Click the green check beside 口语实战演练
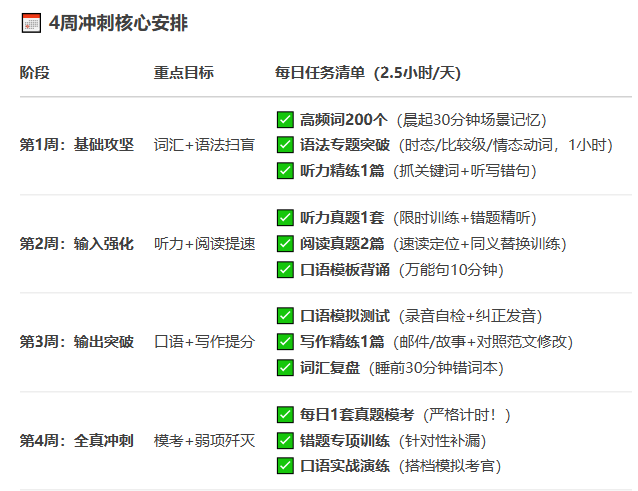 [285, 466]
